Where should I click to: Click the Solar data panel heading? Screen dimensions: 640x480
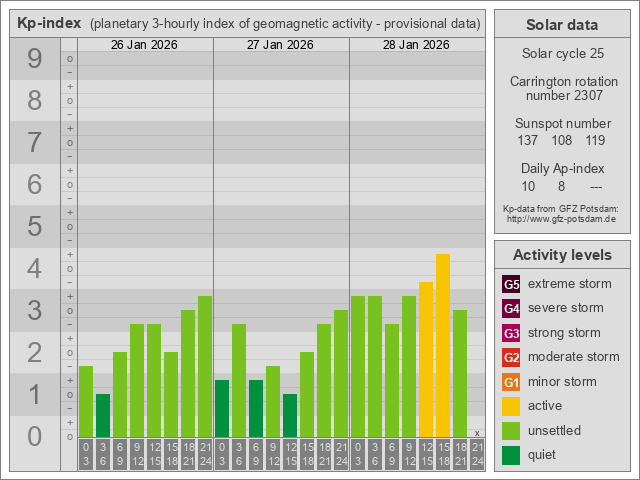click(561, 25)
